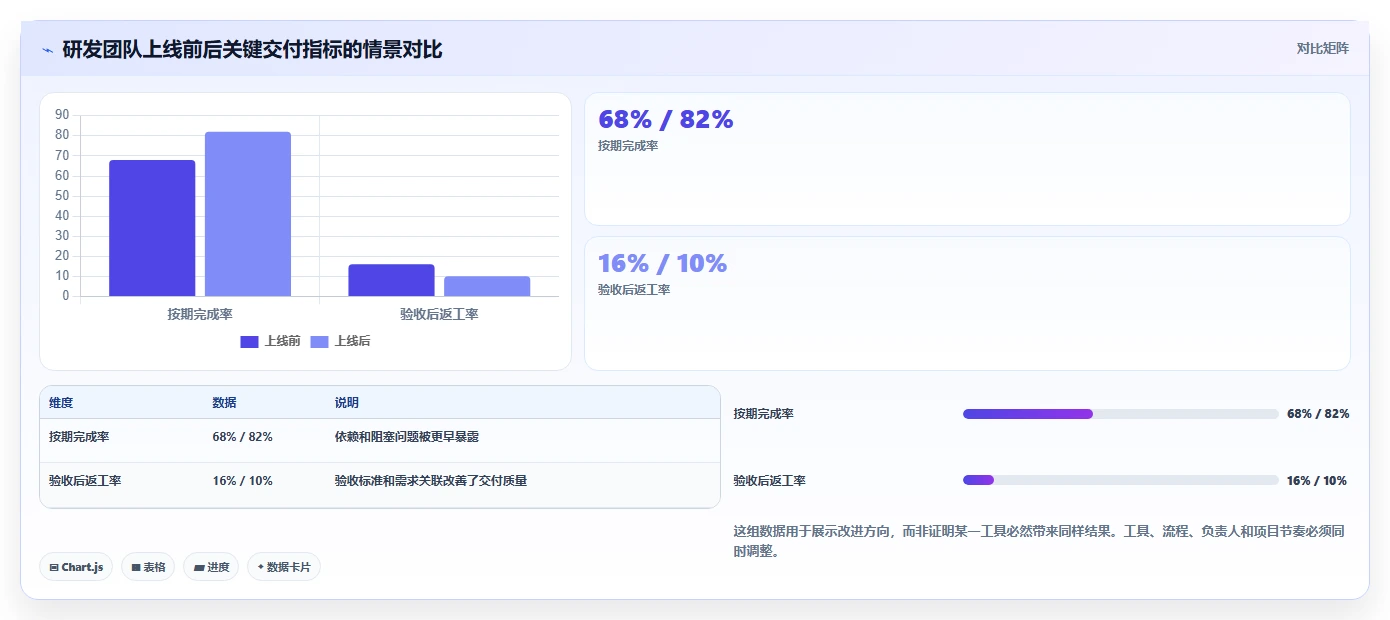
Task: Open the 68% / 82% data card
Action: point(967,159)
